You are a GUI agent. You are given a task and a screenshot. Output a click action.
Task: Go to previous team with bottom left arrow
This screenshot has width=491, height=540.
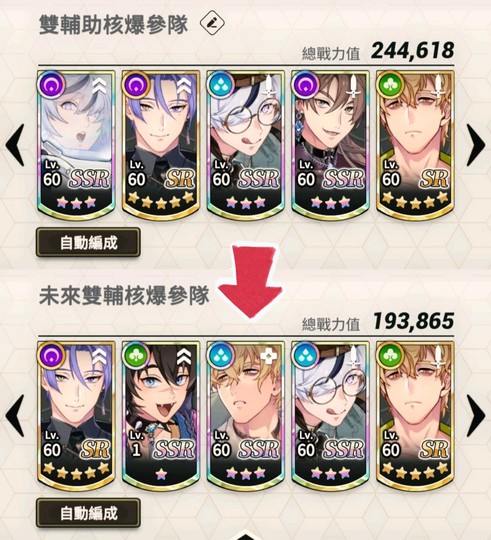click(15, 416)
